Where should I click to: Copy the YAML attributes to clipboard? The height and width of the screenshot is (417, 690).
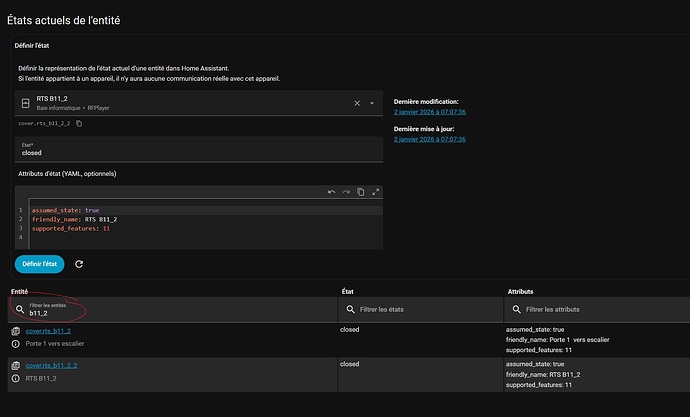pos(361,192)
